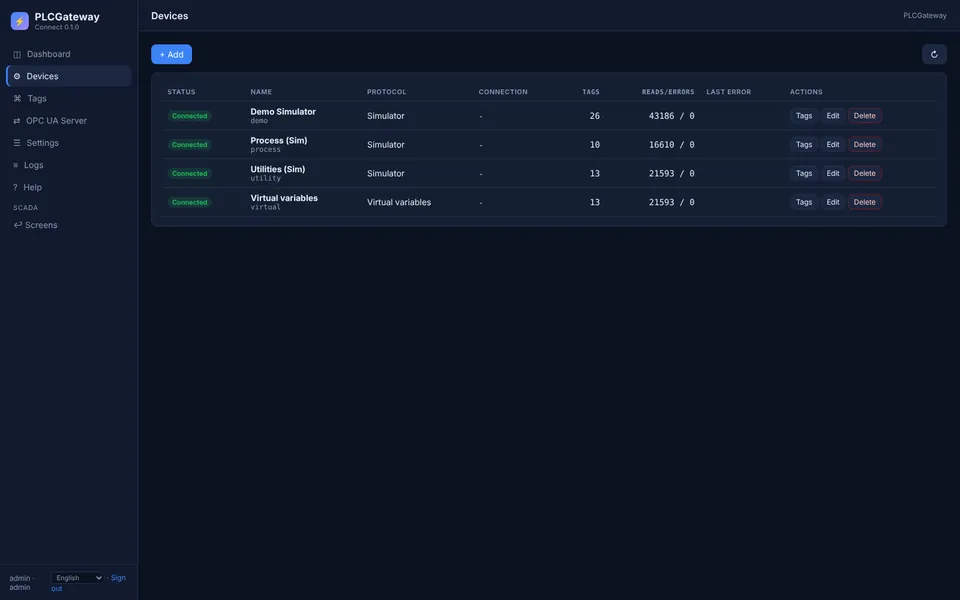Screen dimensions: 960x600
Task: Edit the Utilities (Sim) device
Action: pos(833,173)
